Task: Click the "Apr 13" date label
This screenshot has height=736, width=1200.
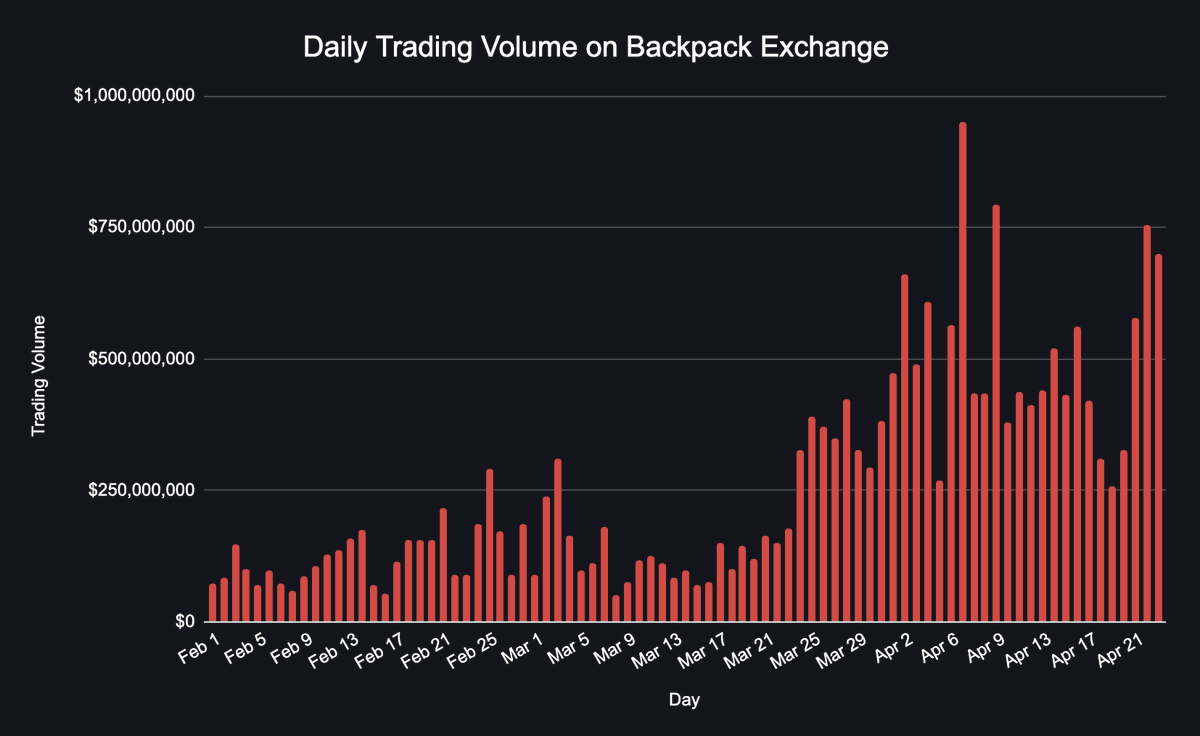Action: coord(1030,648)
